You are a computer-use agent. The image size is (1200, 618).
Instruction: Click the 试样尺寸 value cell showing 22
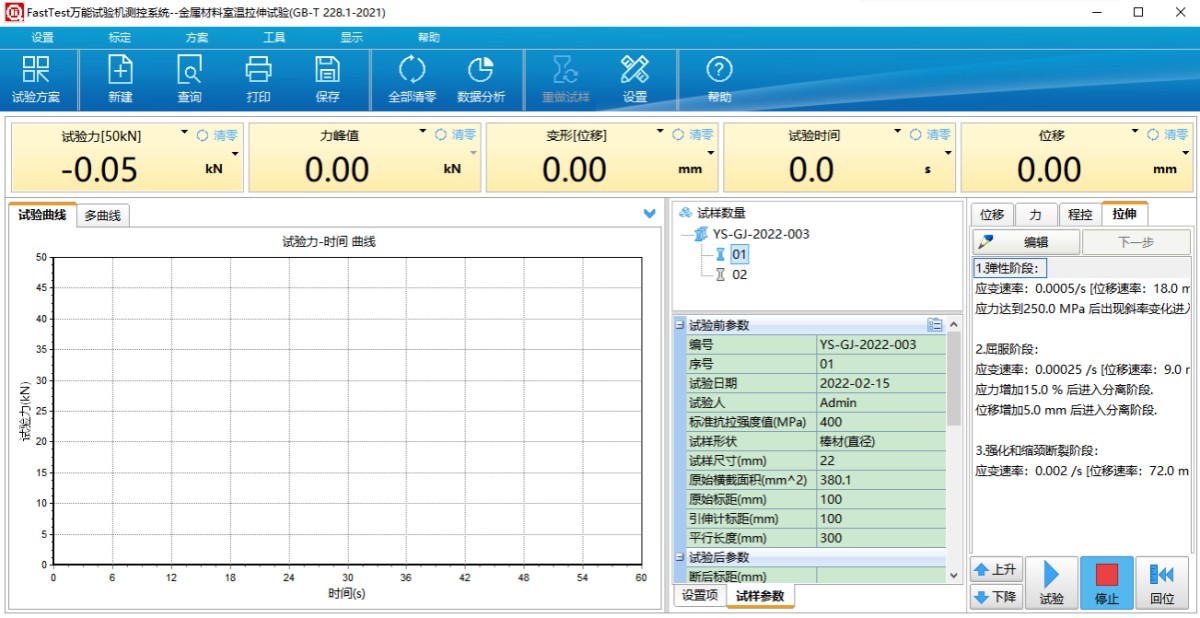[880, 460]
